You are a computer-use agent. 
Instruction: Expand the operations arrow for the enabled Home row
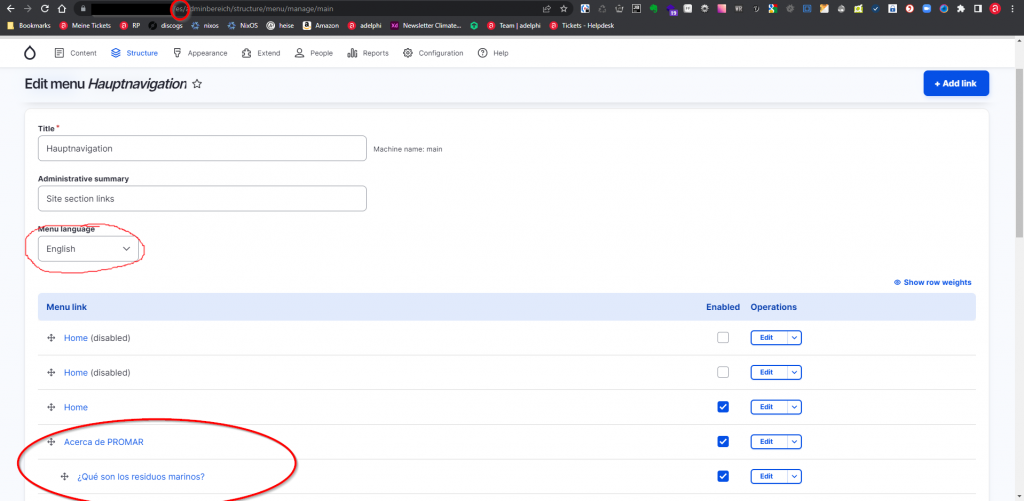[x=795, y=407]
